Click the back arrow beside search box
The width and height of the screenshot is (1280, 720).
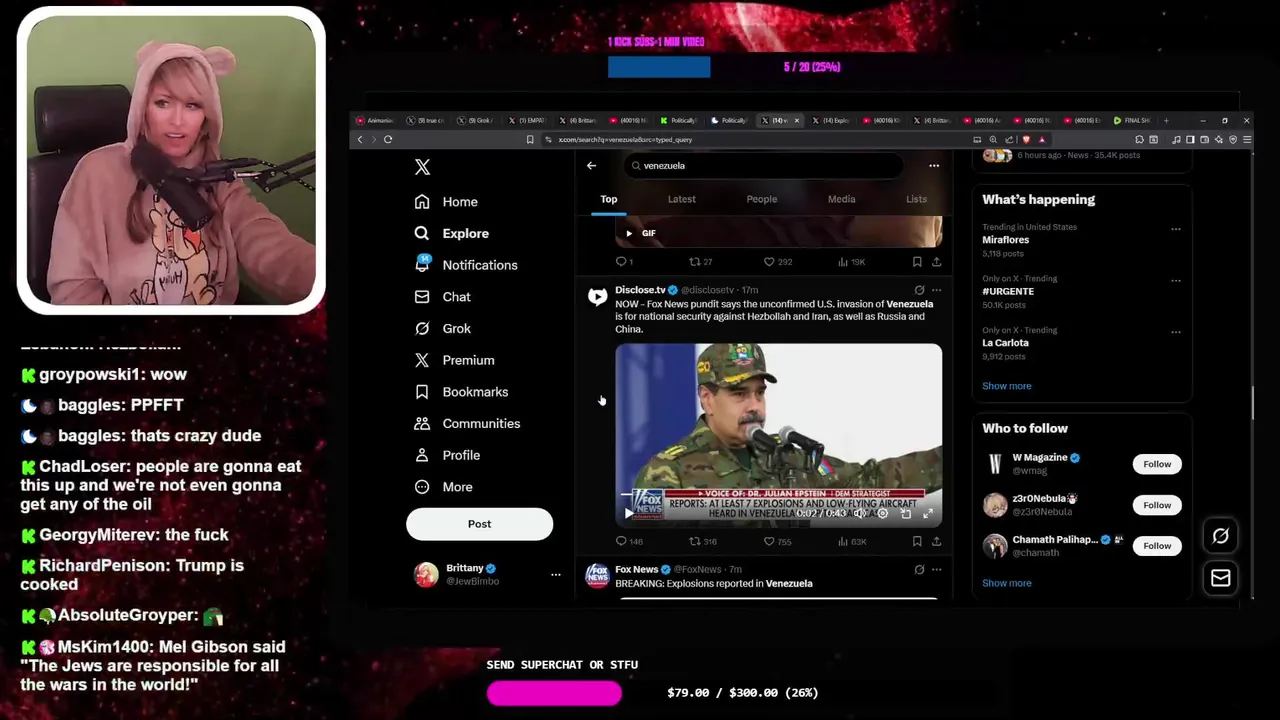(x=591, y=166)
